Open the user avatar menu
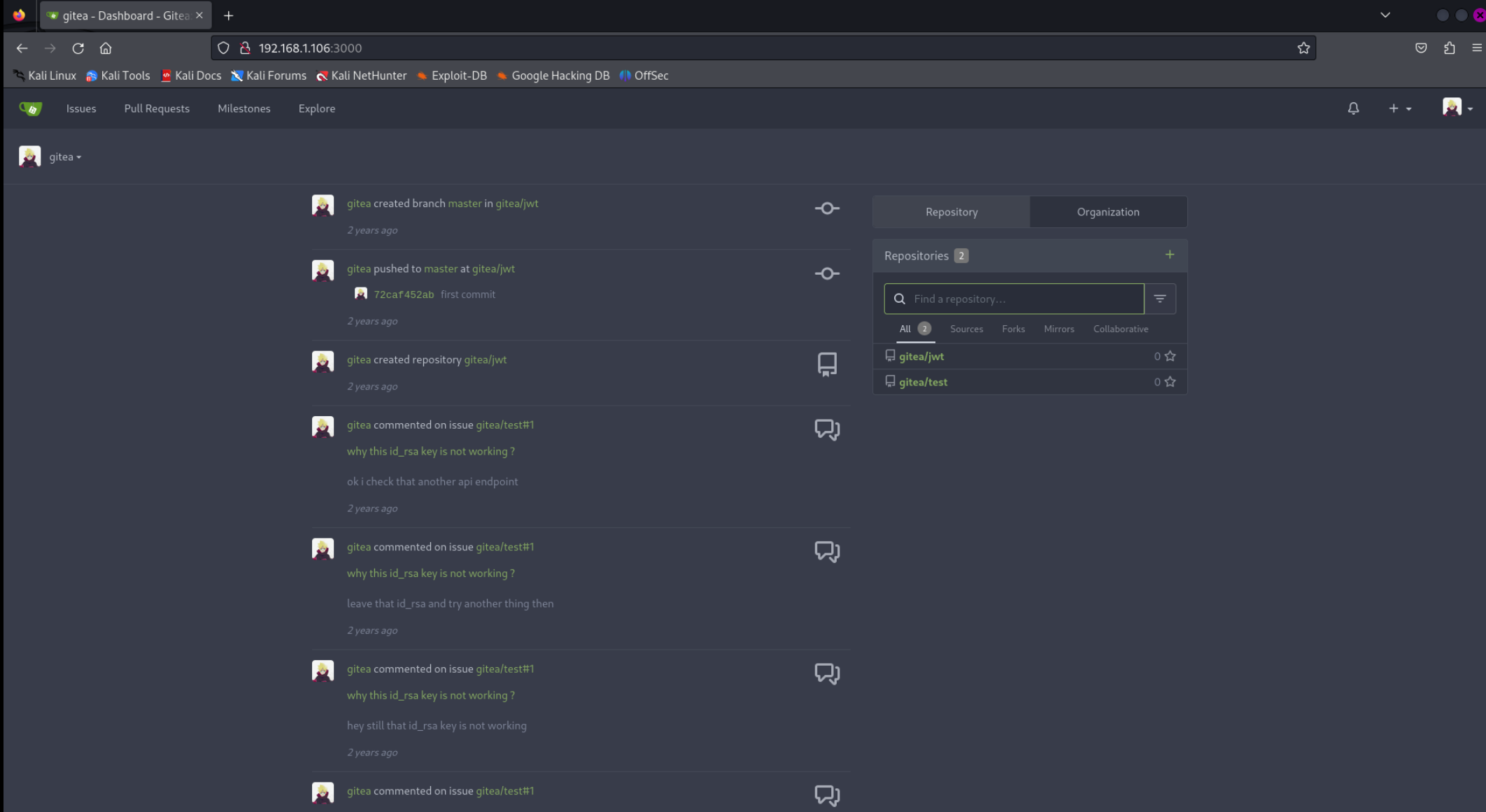Viewport: 1486px width, 812px height. tap(1457, 108)
